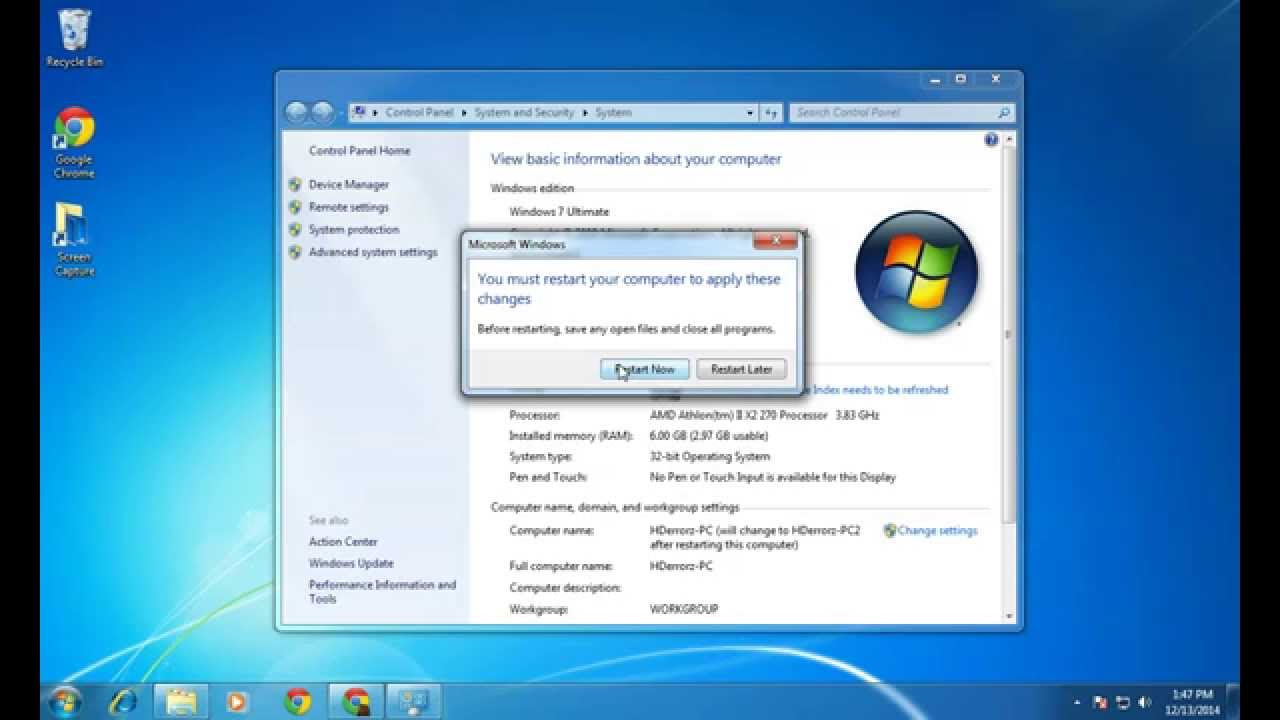Click the computer icon in address bar
Image resolution: width=1280 pixels, height=720 pixels.
(x=359, y=112)
